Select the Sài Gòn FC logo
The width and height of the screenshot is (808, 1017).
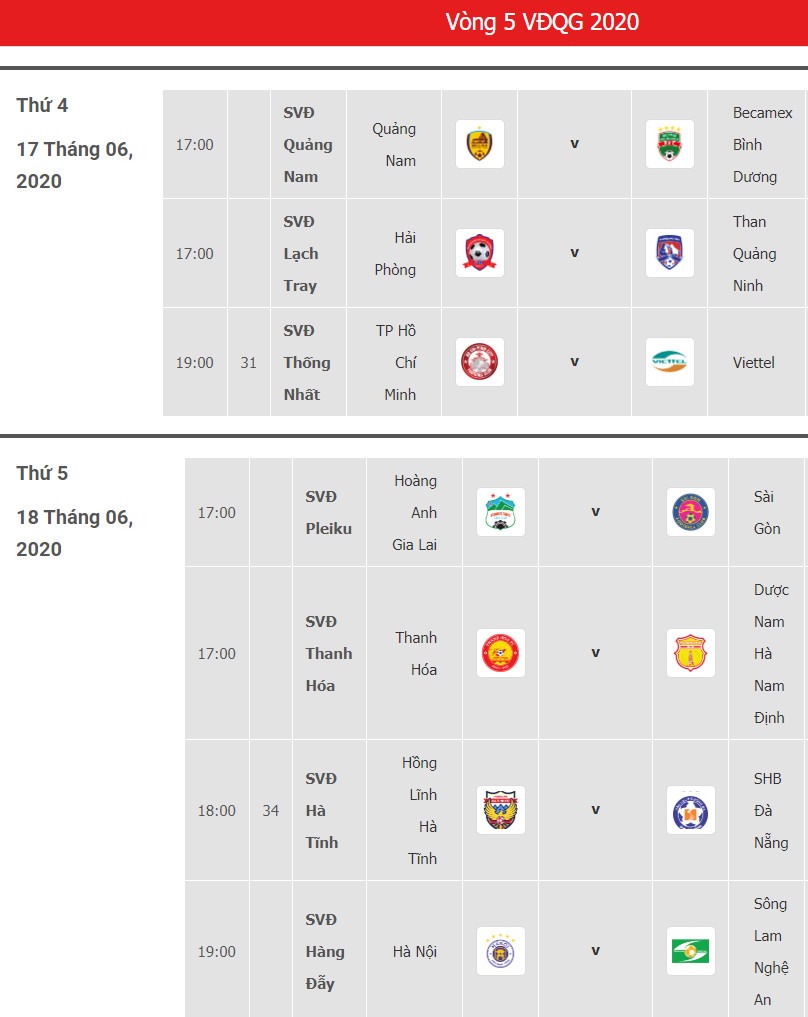(691, 512)
